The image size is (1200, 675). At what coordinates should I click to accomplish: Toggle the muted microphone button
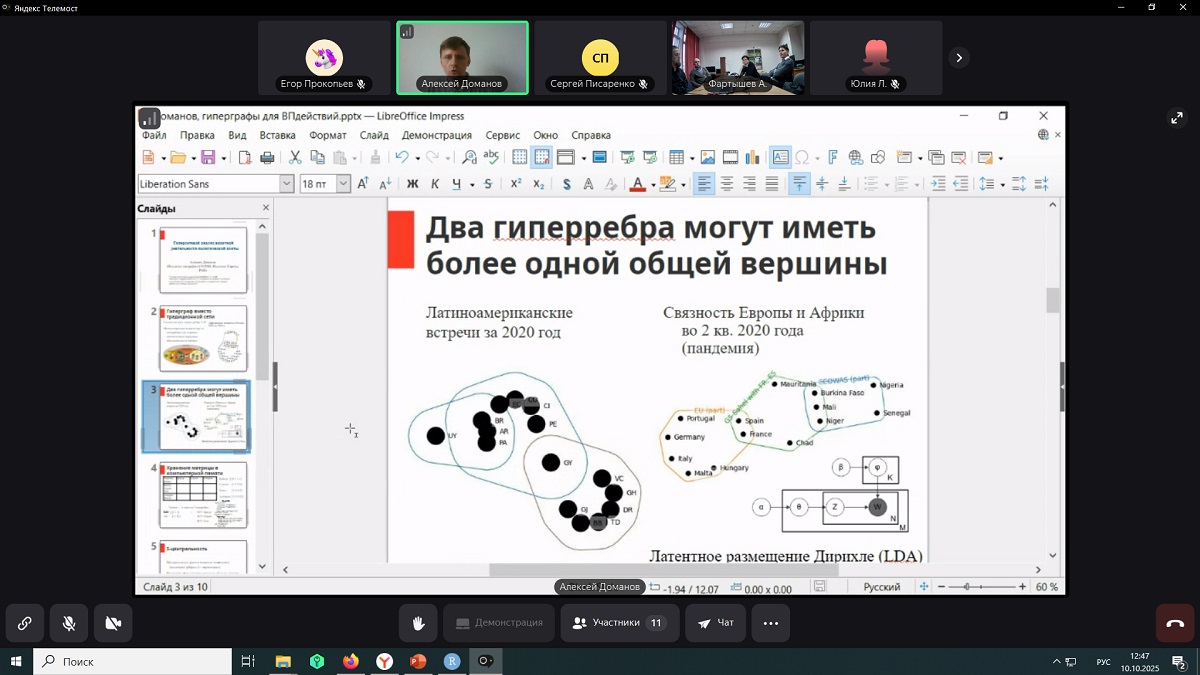pos(69,623)
